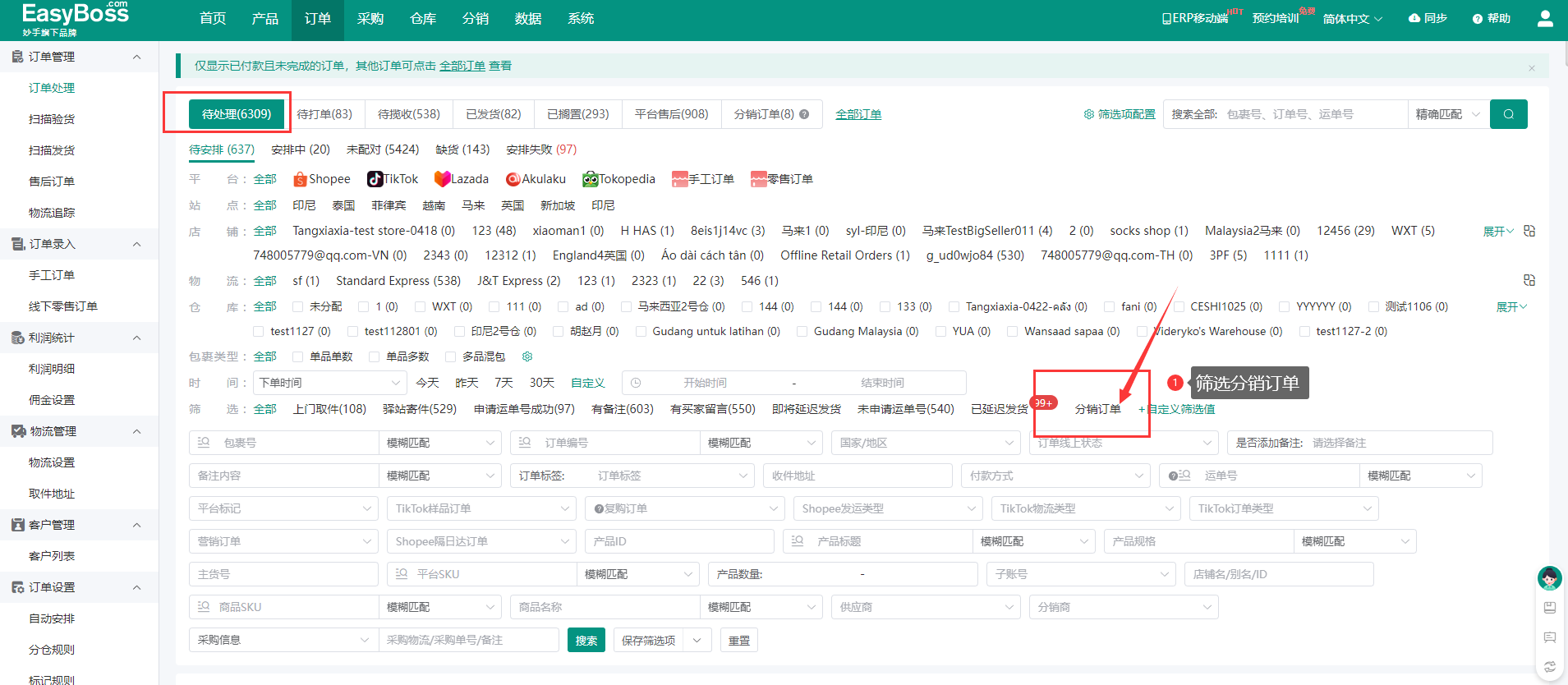
Task: Click the customer service avatar icon
Action: [x=1549, y=578]
